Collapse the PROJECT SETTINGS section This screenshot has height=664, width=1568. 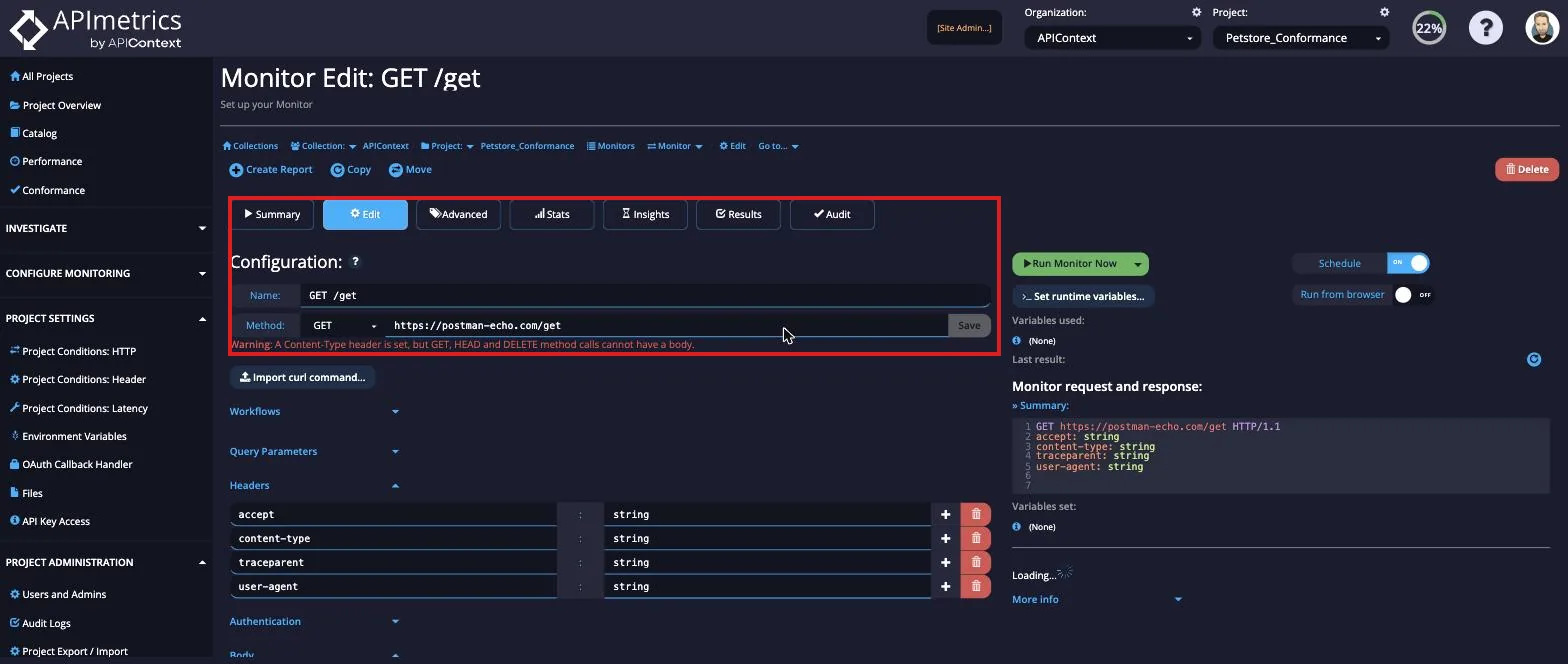click(x=105, y=318)
